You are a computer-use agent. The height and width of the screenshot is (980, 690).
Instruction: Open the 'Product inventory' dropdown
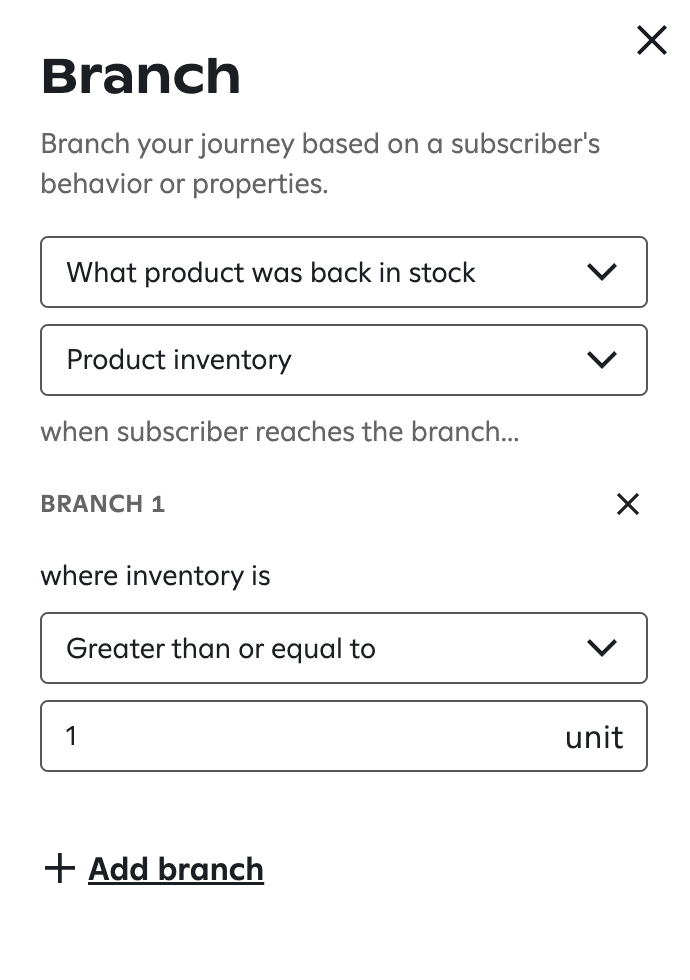tap(344, 359)
